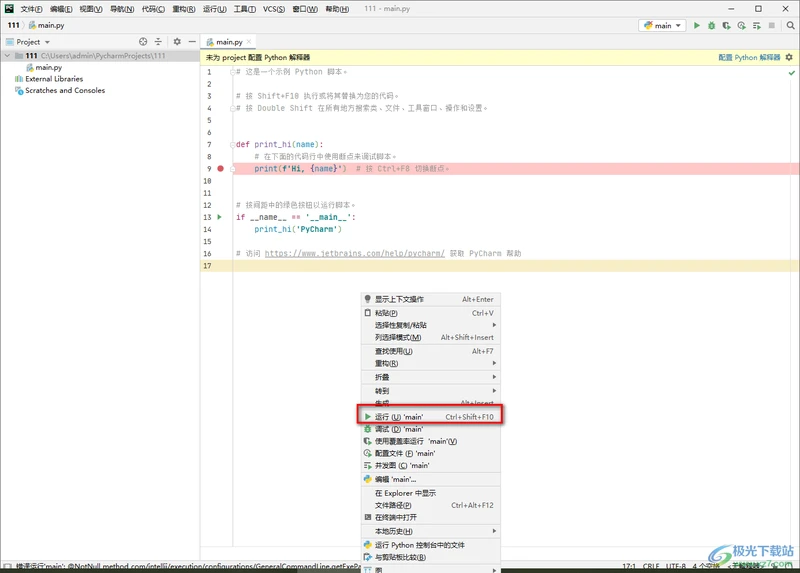
Task: Choose 配置文件(E) 'main' menu item
Action: pyautogui.click(x=431, y=454)
